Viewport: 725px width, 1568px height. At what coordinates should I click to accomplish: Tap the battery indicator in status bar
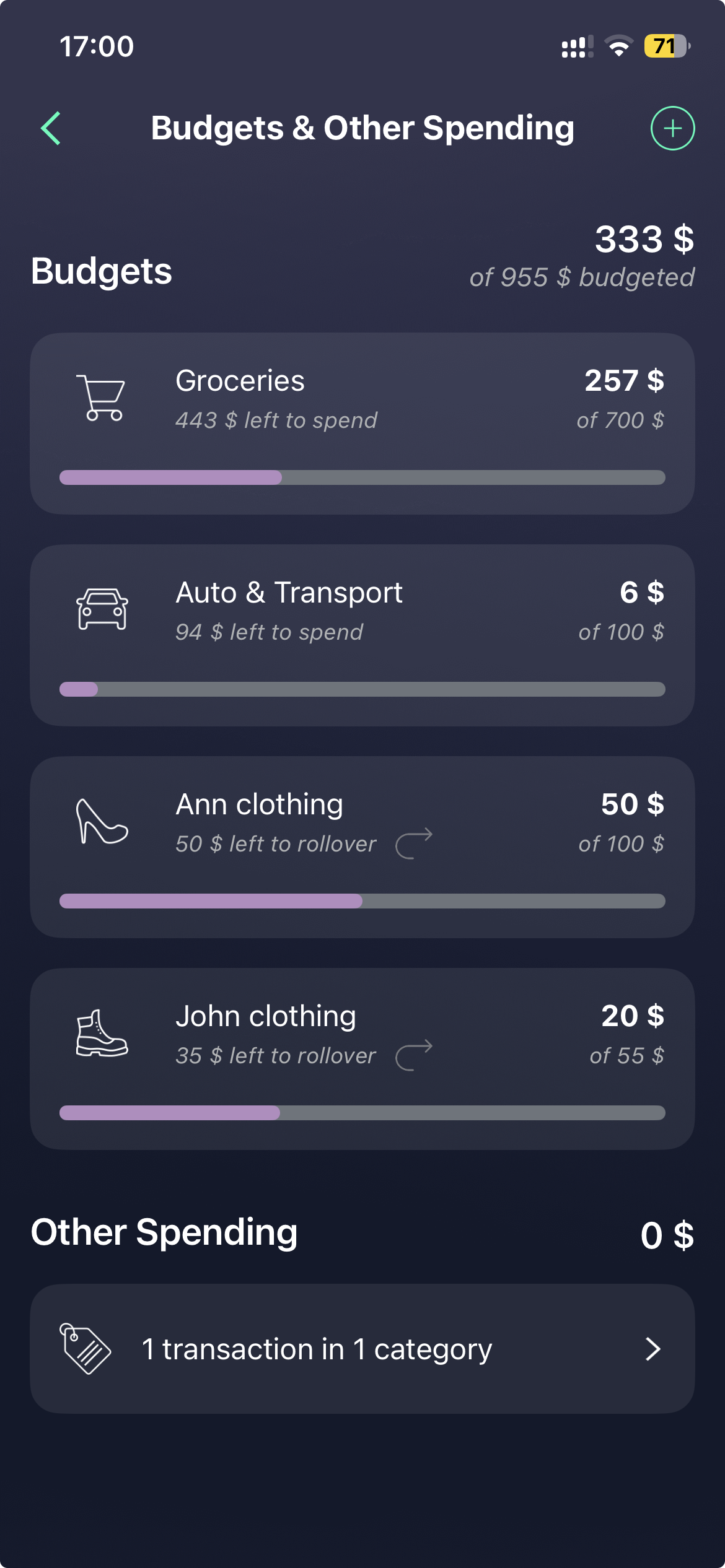tap(667, 46)
